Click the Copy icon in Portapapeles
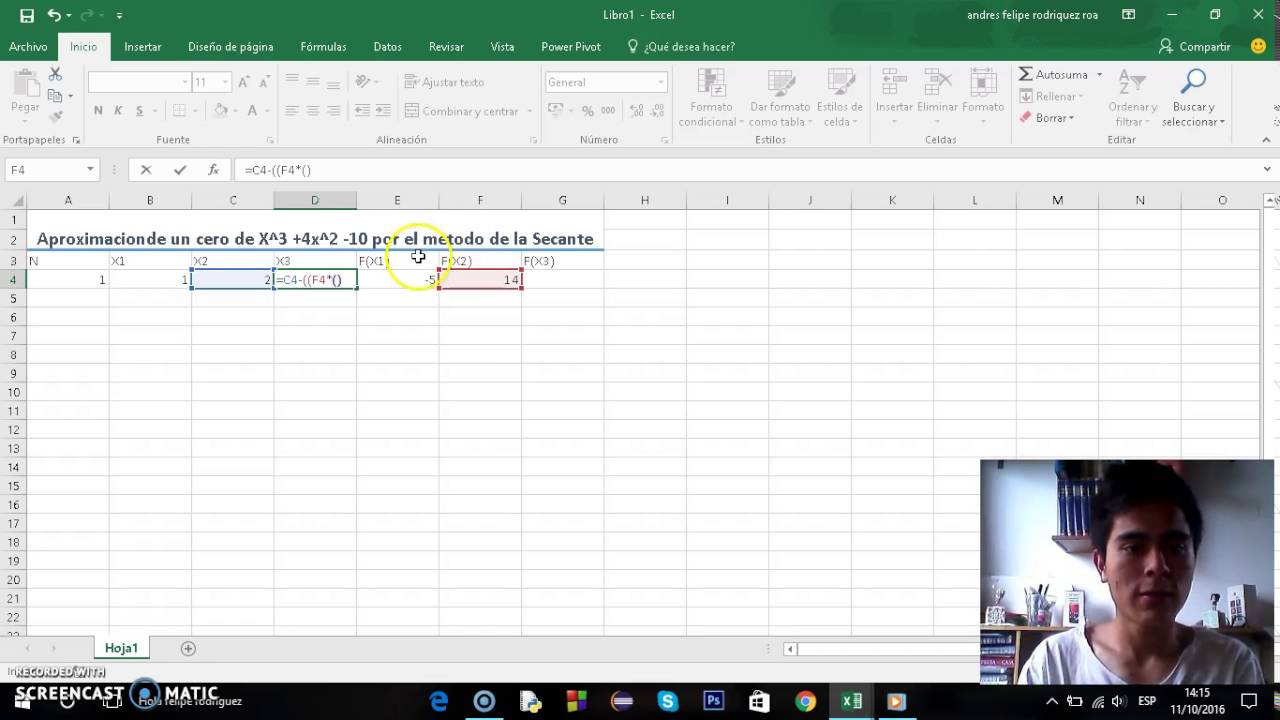Image resolution: width=1280 pixels, height=720 pixels. click(x=55, y=96)
